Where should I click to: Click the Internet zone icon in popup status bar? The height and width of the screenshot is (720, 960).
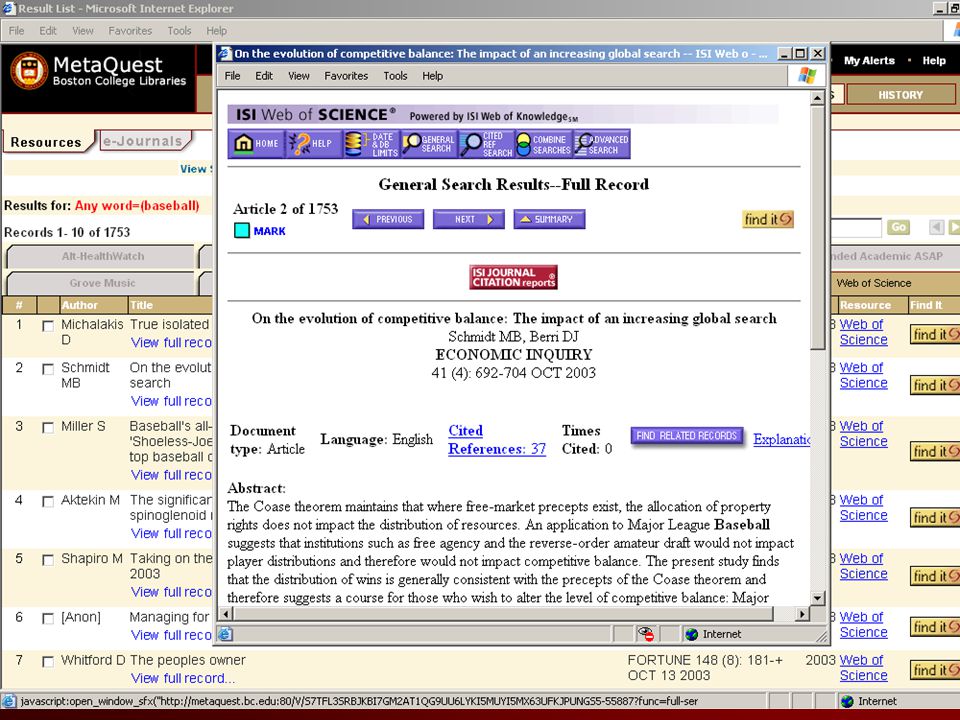coord(692,634)
